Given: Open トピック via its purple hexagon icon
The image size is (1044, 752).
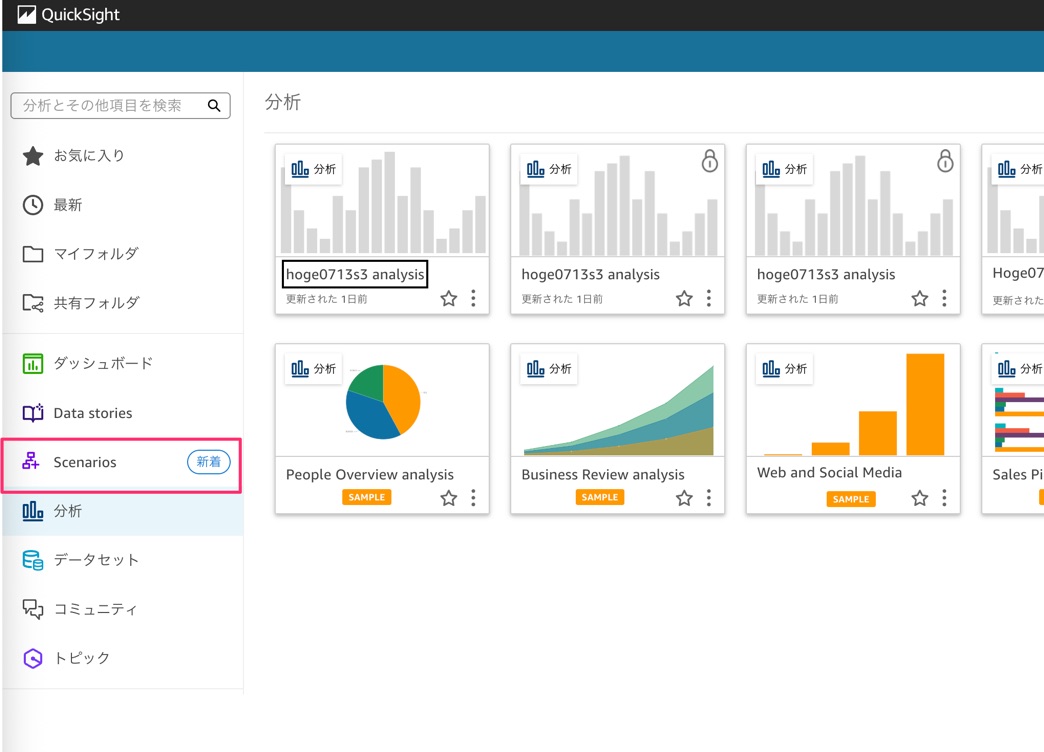Looking at the screenshot, I should click(x=33, y=658).
